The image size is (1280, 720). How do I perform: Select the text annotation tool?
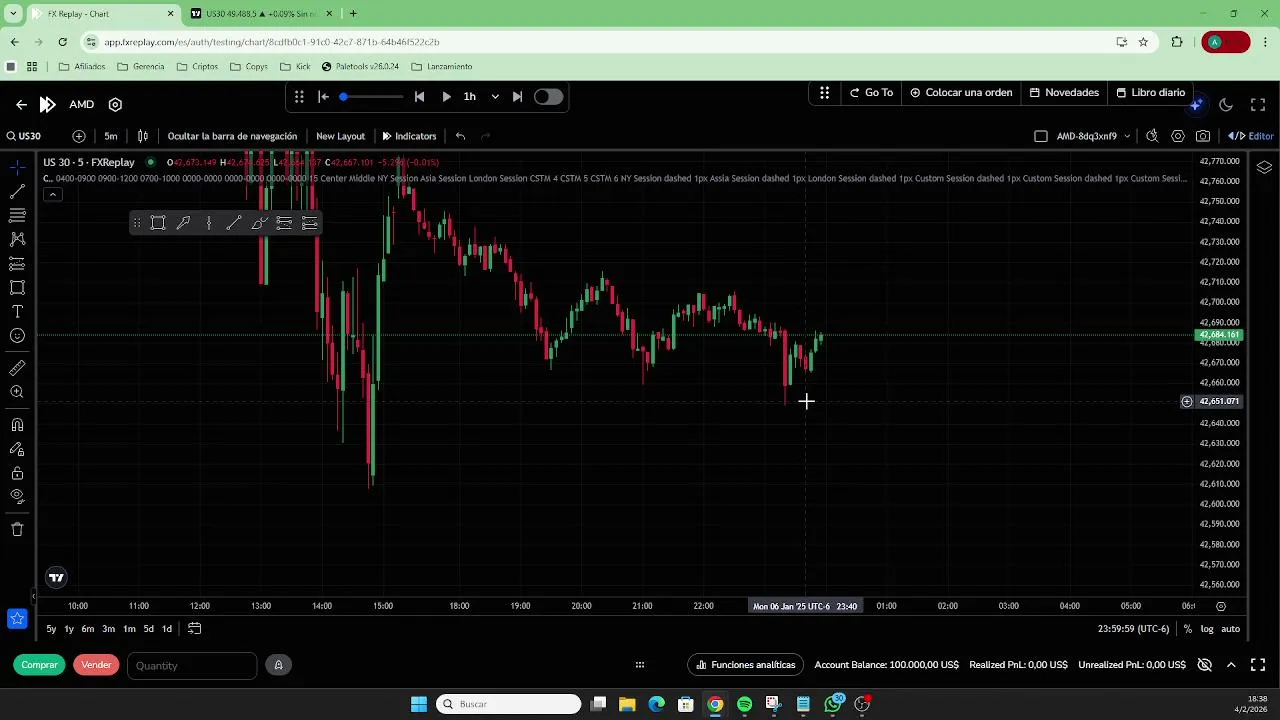tap(17, 312)
